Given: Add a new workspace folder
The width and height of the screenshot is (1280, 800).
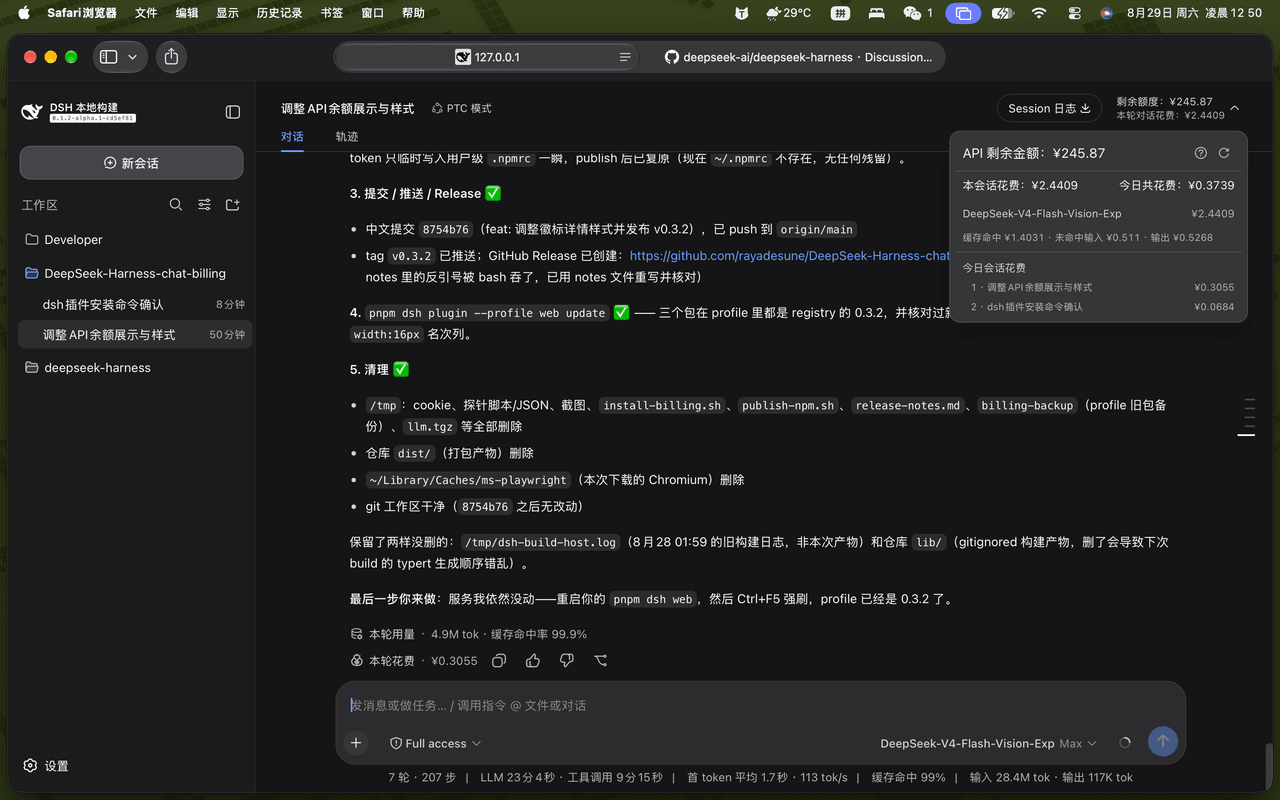Looking at the screenshot, I should (233, 205).
